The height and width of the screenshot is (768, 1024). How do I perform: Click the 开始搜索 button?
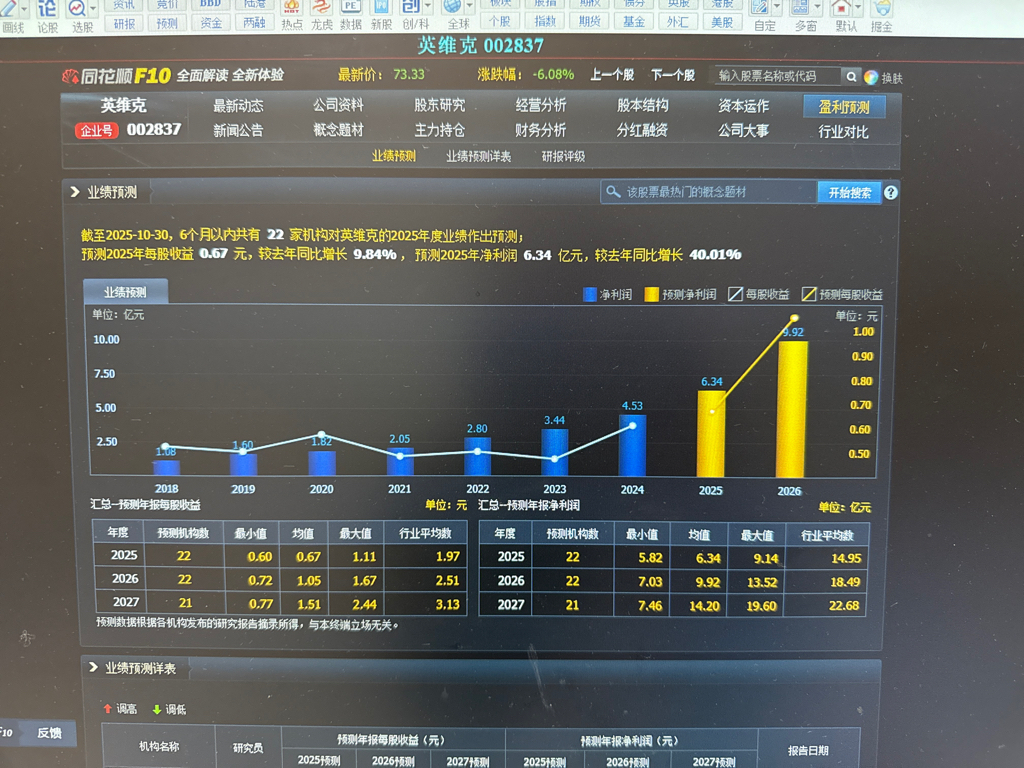pos(850,193)
